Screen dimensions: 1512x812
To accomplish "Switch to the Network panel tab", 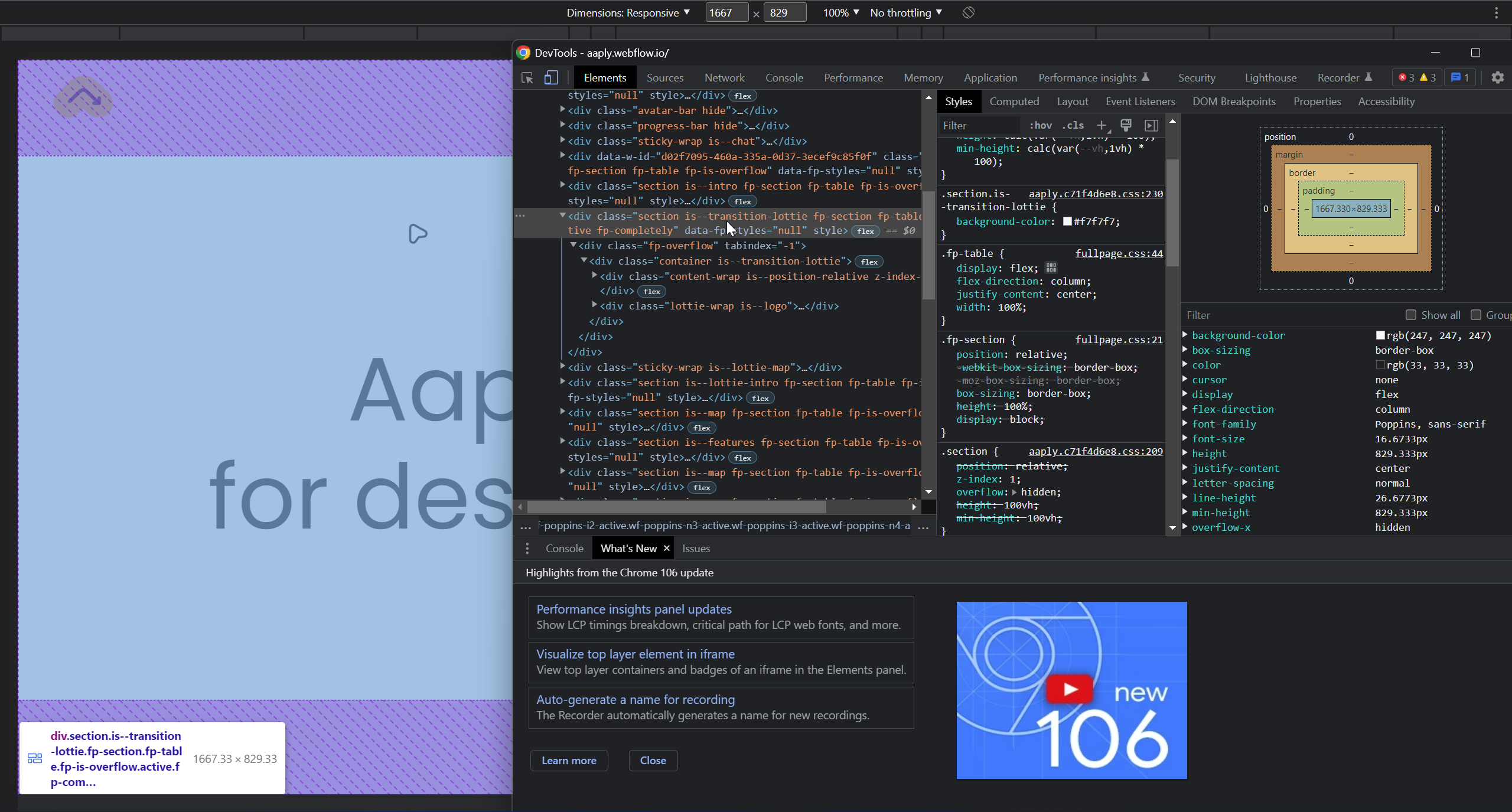I will 724,77.
